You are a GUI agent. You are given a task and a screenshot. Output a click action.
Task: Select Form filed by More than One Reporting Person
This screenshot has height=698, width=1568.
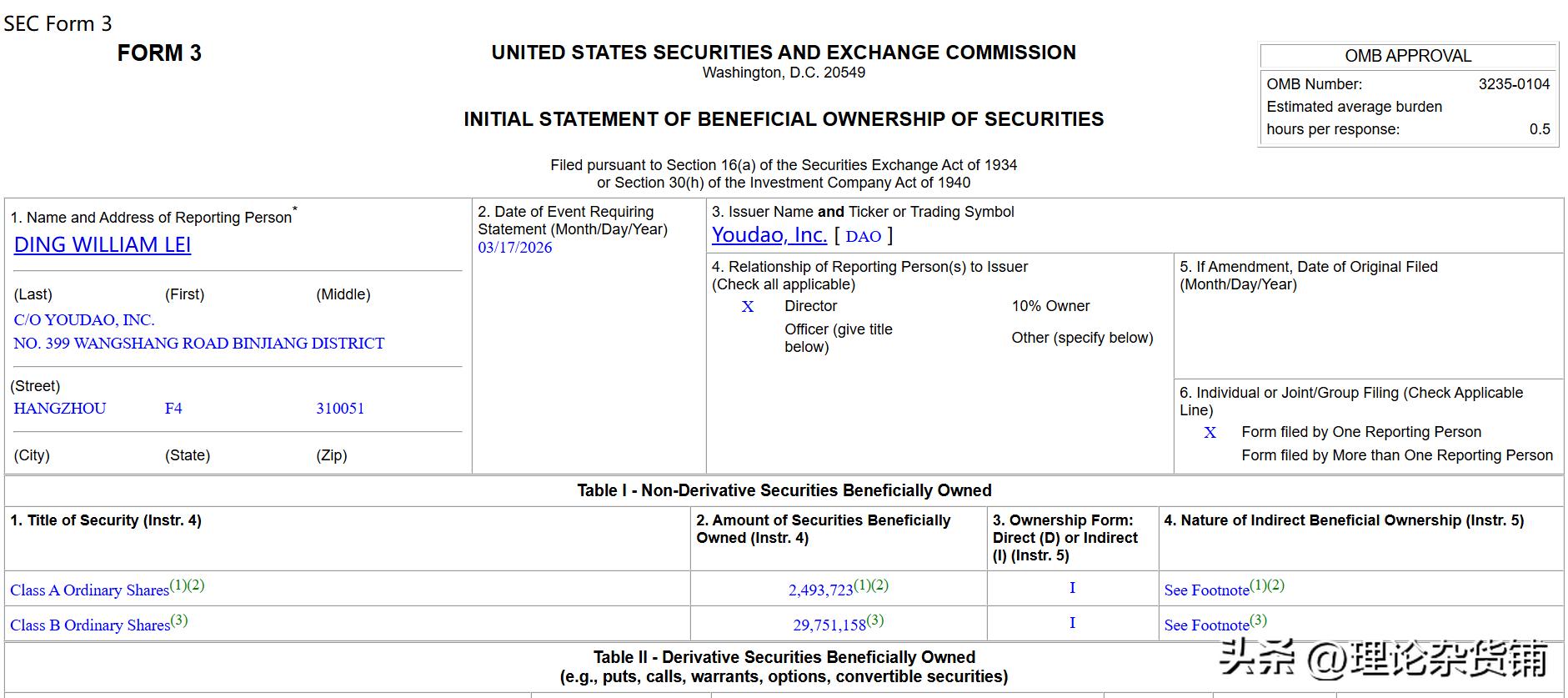(1396, 455)
